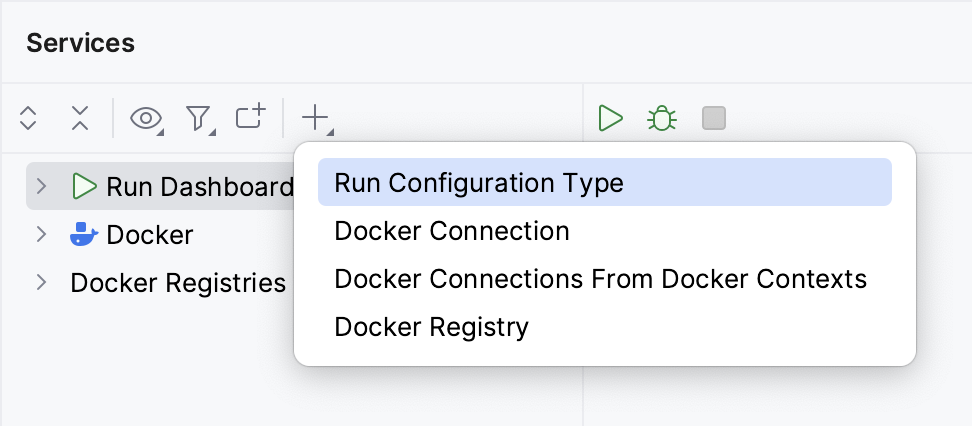Expand the Docker tree node
Viewport: 972px width, 426px height.
pyautogui.click(x=41, y=234)
